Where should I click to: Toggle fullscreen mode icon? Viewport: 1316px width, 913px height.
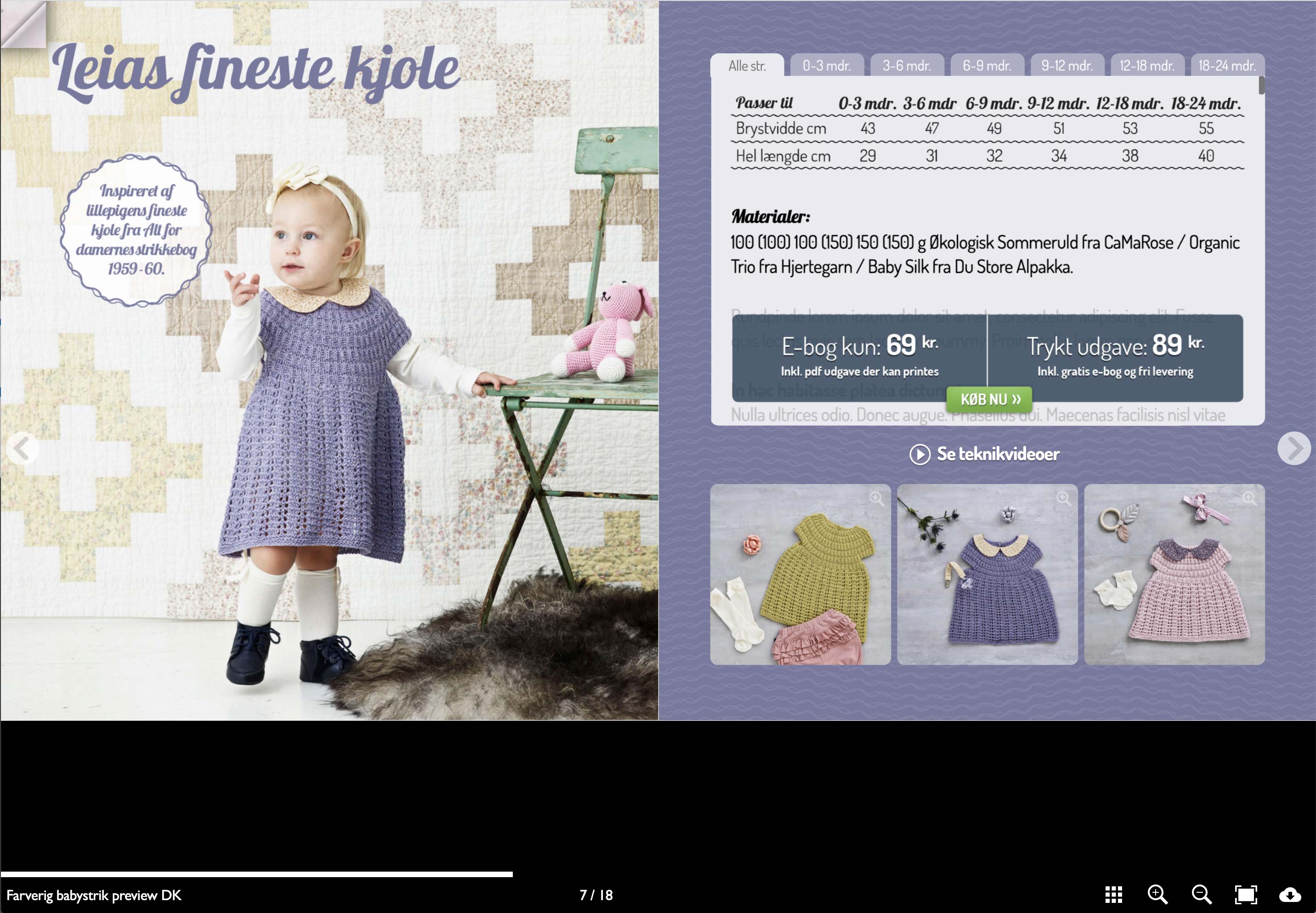pyautogui.click(x=1246, y=895)
